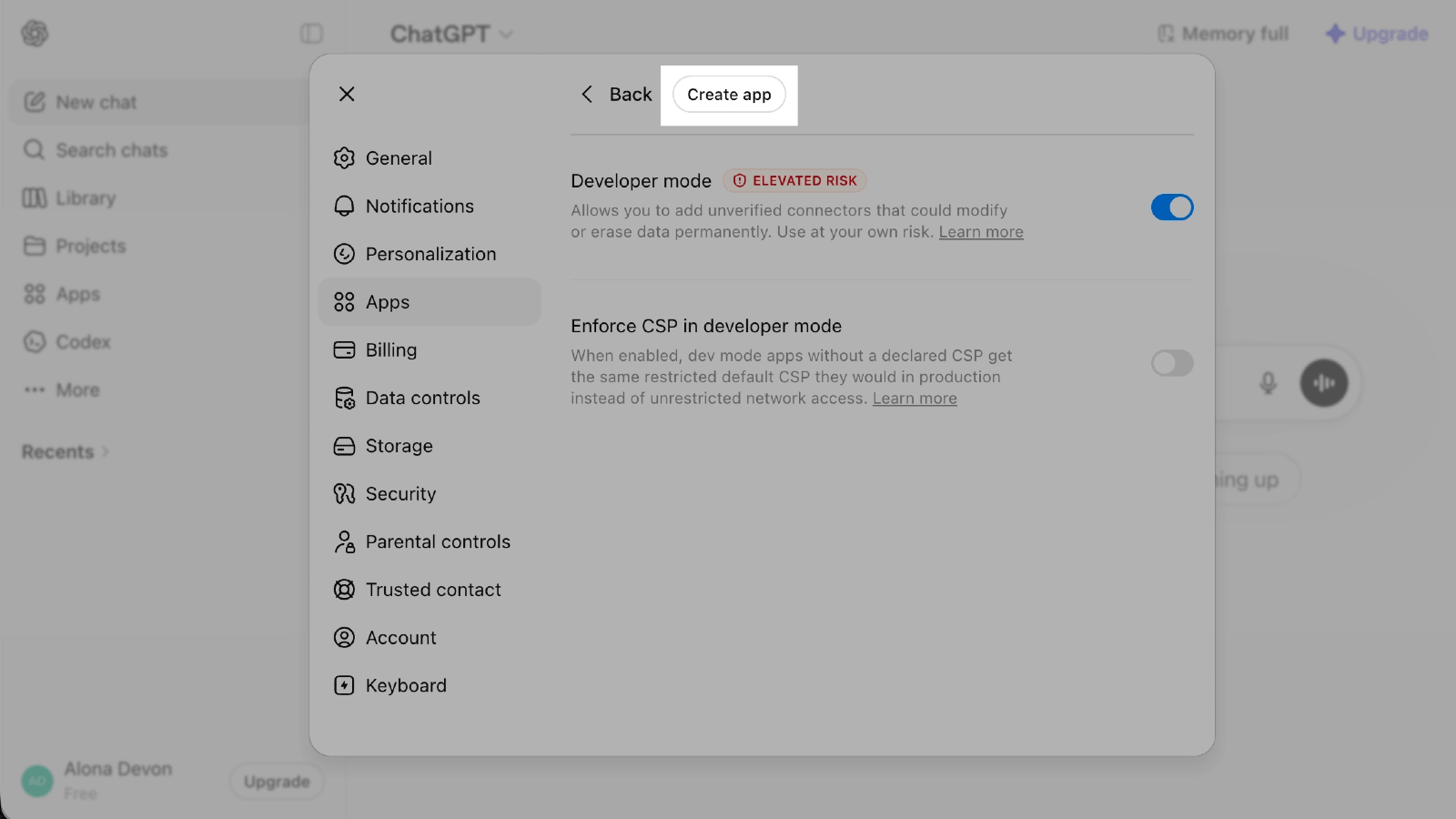Screen dimensions: 1456x819
Task: Open Library in sidebar
Action: pyautogui.click(x=69, y=198)
